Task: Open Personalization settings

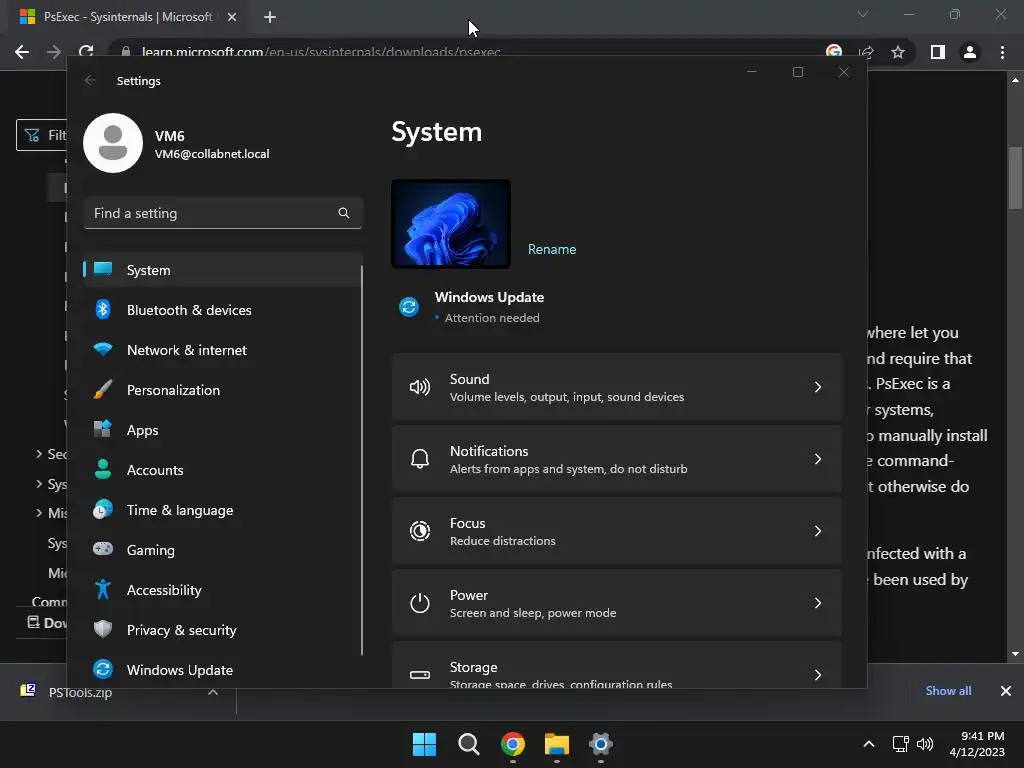Action: 222,390
